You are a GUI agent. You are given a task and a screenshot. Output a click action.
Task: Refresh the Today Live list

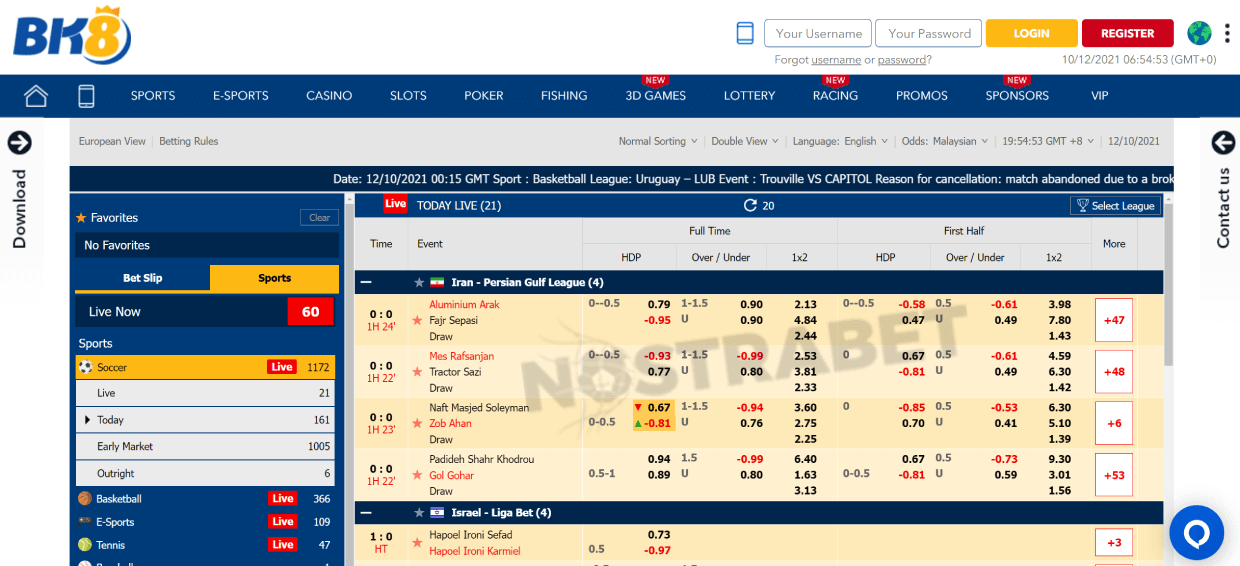pos(750,205)
